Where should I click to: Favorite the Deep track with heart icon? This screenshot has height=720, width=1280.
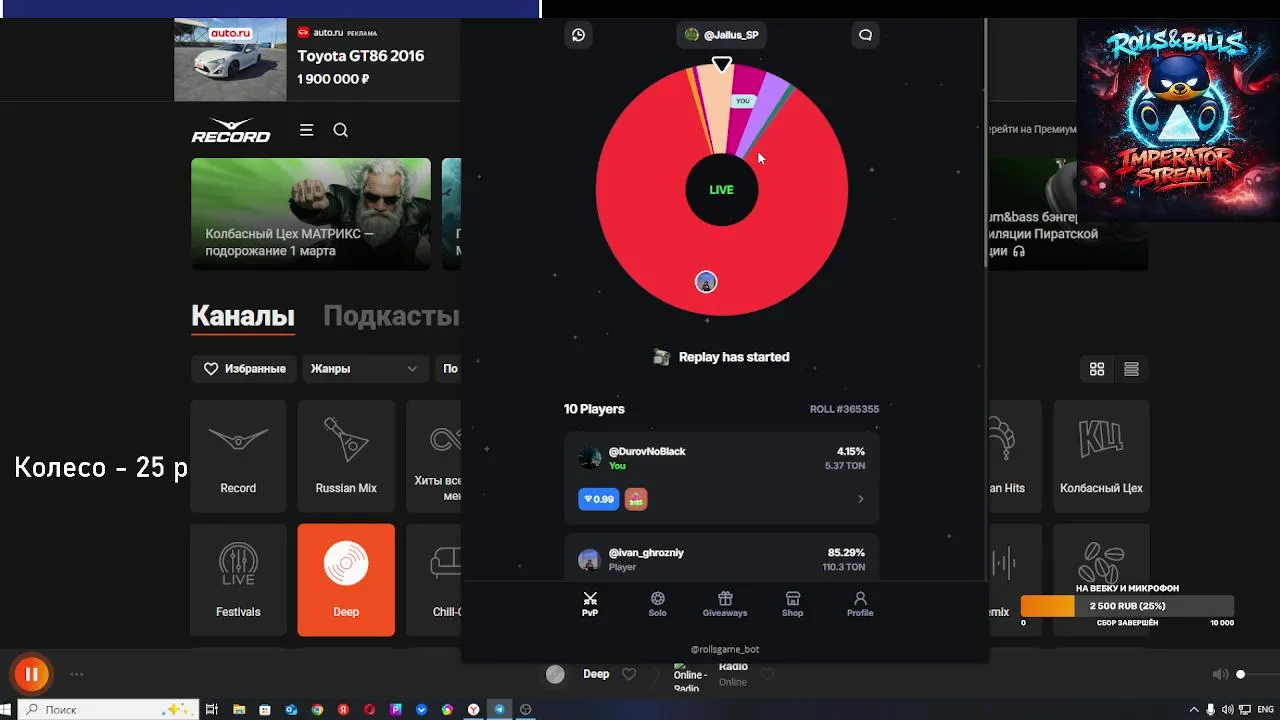pyautogui.click(x=629, y=674)
